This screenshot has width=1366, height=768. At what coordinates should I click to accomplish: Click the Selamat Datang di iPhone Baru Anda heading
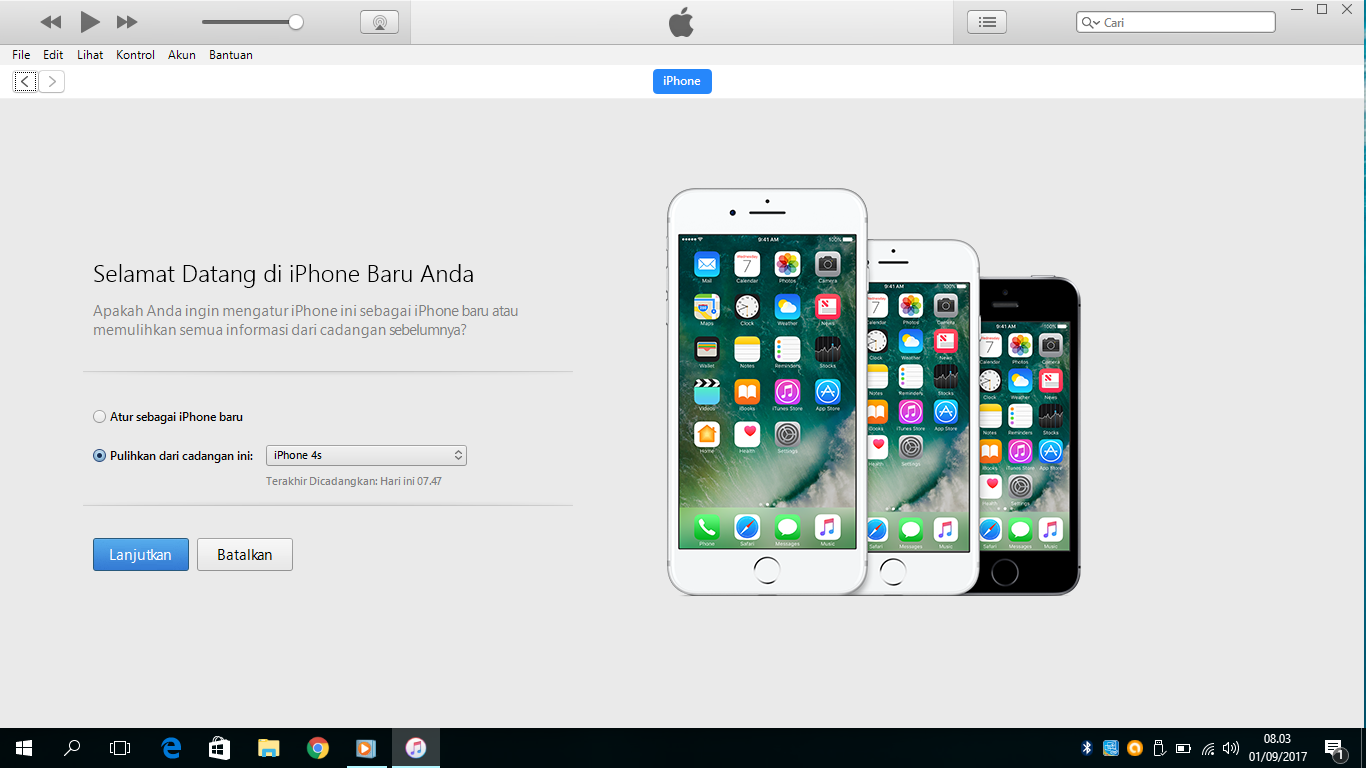coord(284,274)
